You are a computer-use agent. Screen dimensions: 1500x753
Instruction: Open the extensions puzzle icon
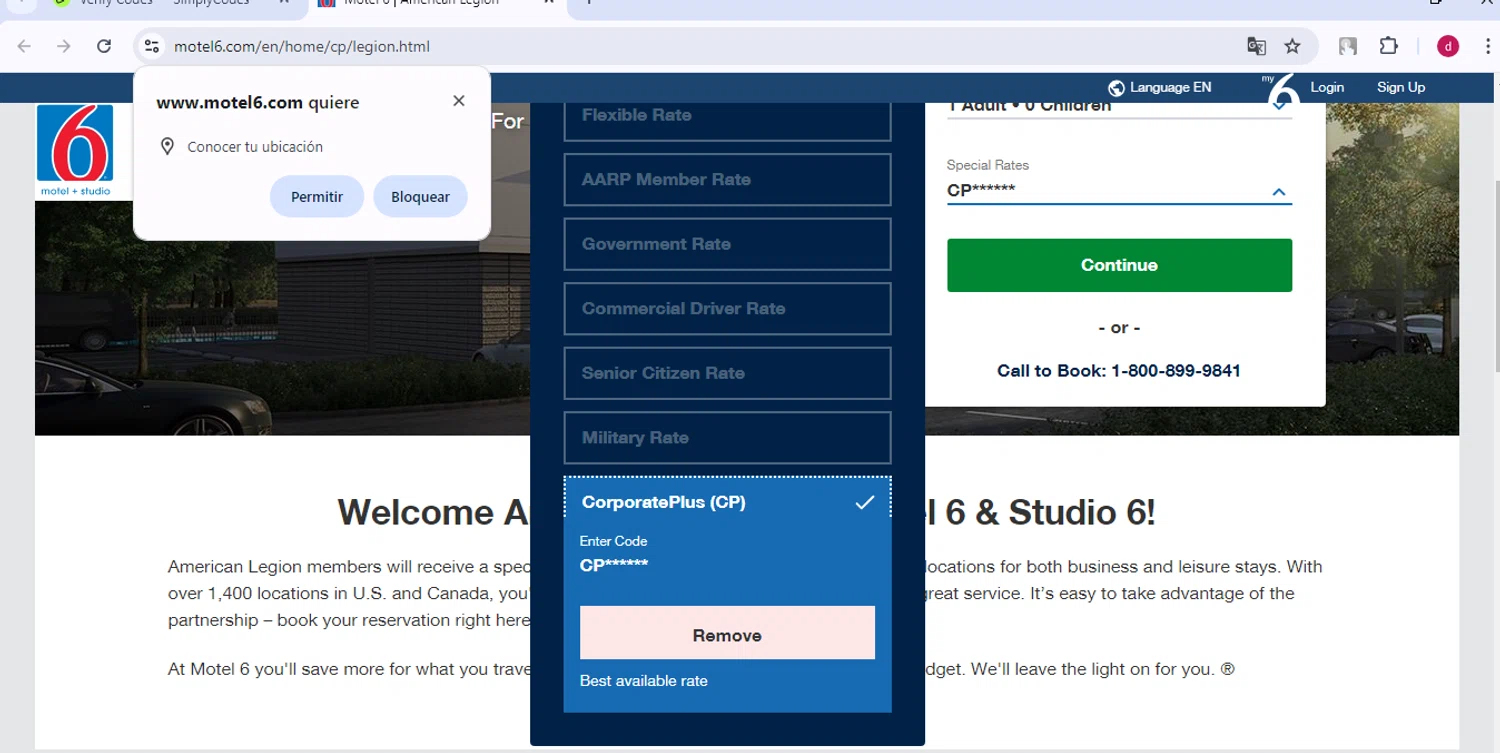1388,46
